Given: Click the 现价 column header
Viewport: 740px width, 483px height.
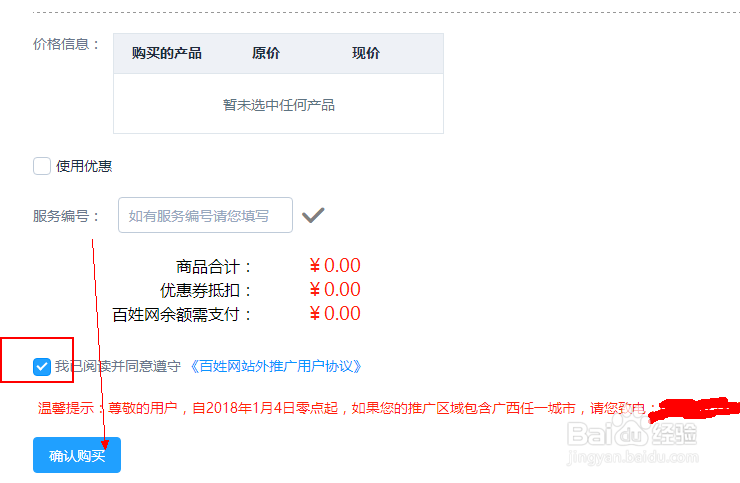Looking at the screenshot, I should tap(366, 53).
